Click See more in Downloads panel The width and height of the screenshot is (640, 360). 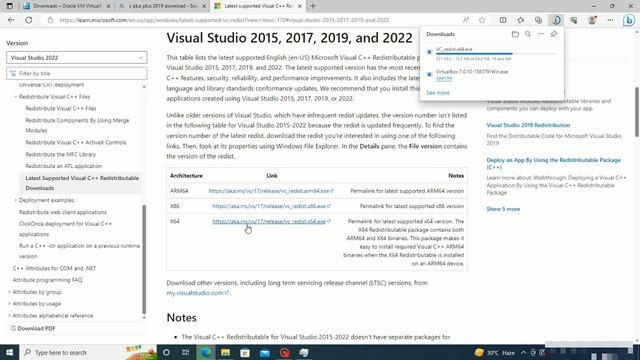click(438, 93)
